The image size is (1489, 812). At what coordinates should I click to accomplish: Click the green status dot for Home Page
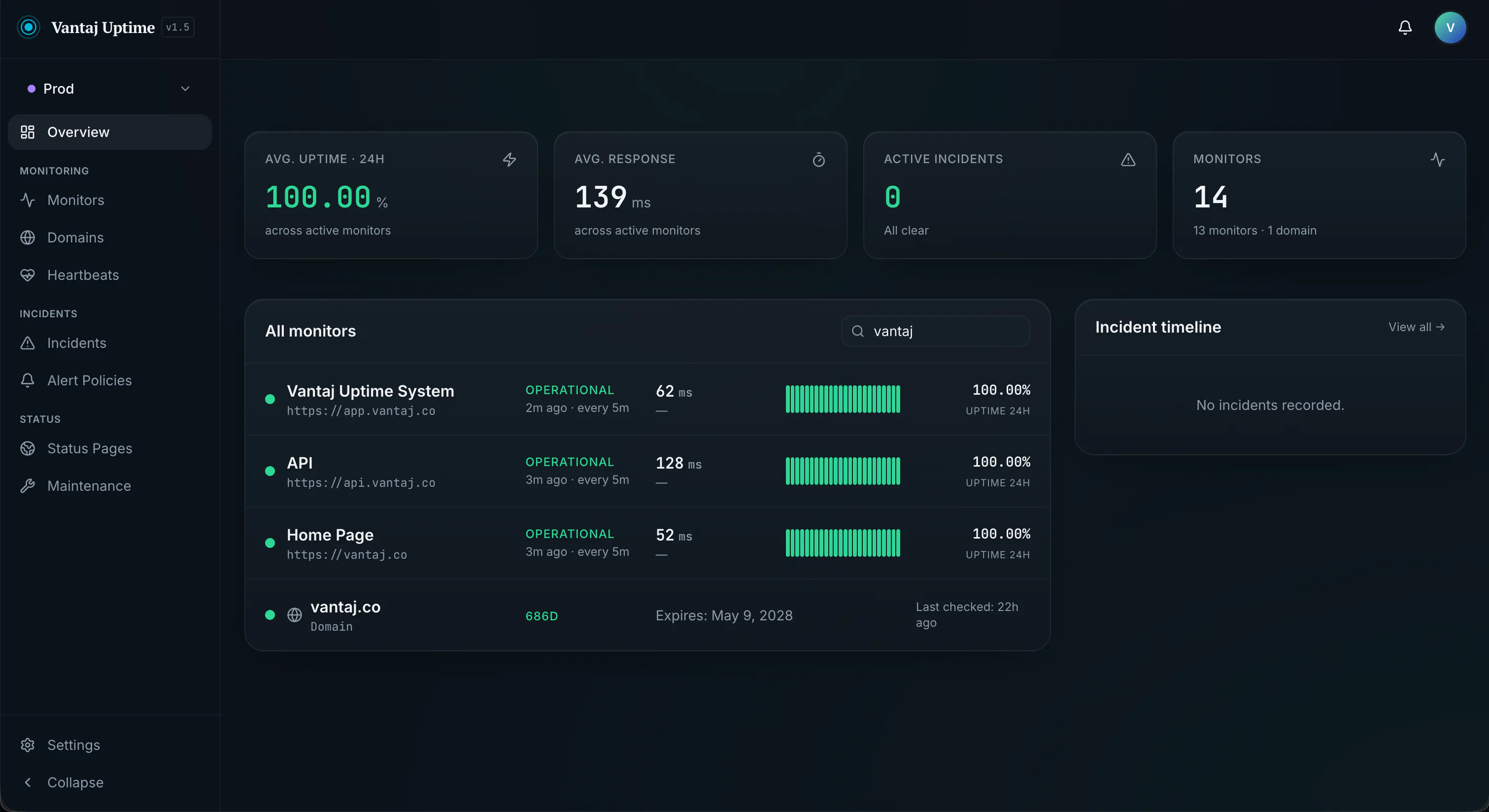(270, 543)
